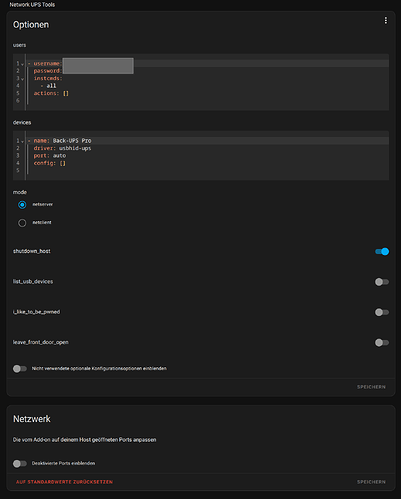The height and width of the screenshot is (499, 401).
Task: Enable the i_like_to_be_pwned toggle
Action: [382, 312]
